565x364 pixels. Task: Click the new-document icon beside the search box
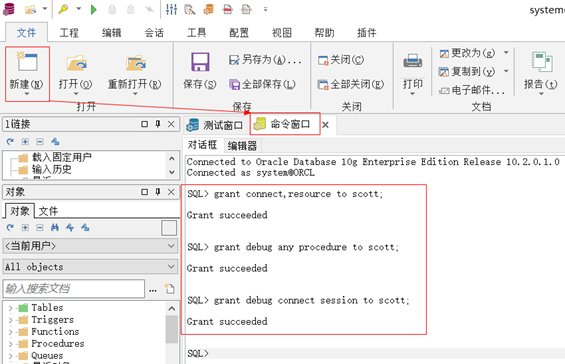click(169, 289)
